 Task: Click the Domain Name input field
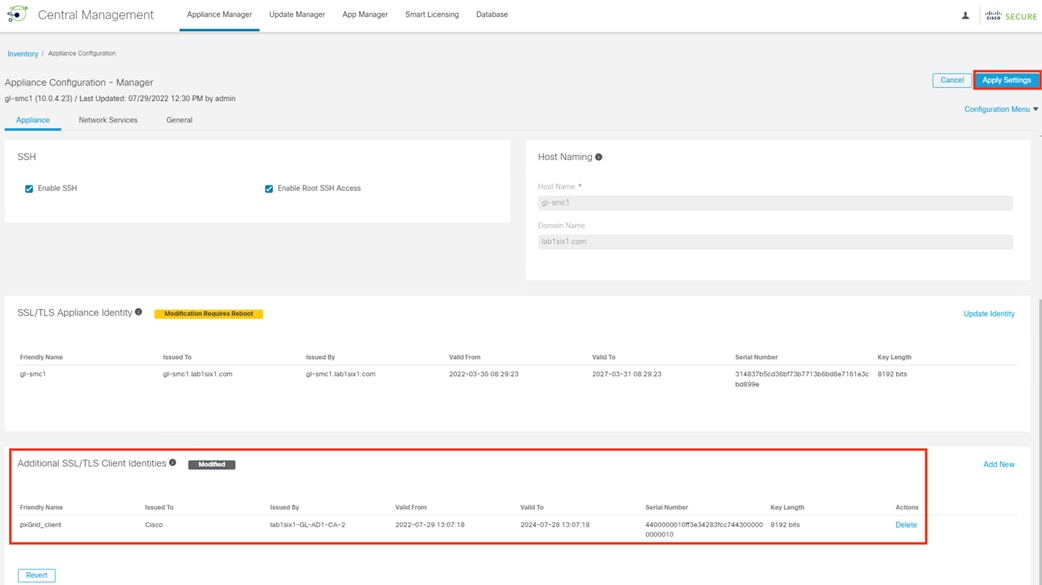pyautogui.click(x=775, y=242)
